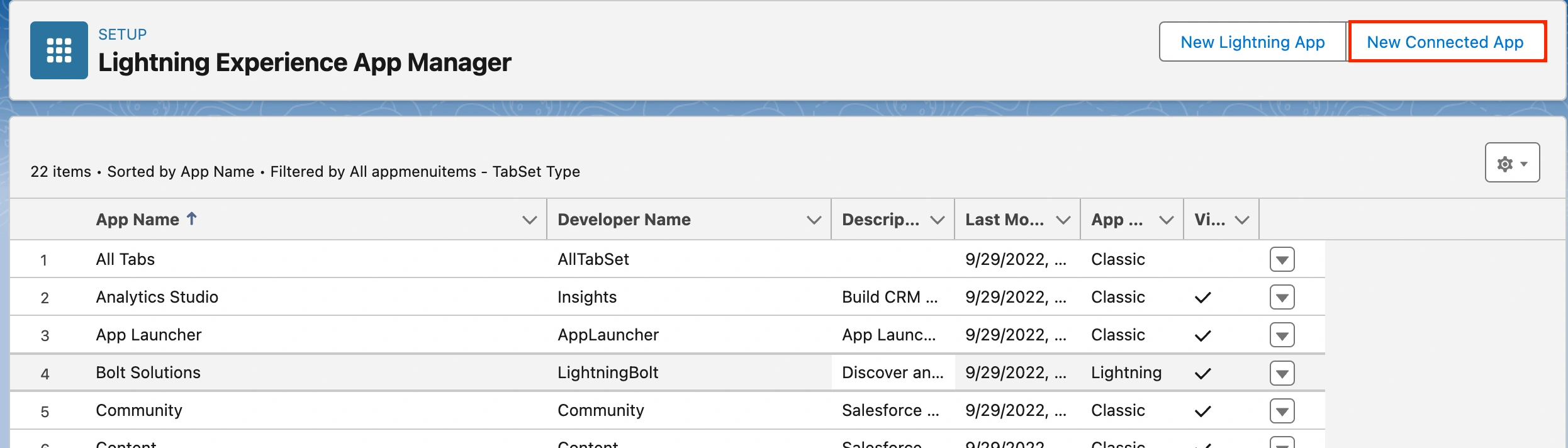
Task: Click the Last Modified column header label
Action: pos(1005,220)
